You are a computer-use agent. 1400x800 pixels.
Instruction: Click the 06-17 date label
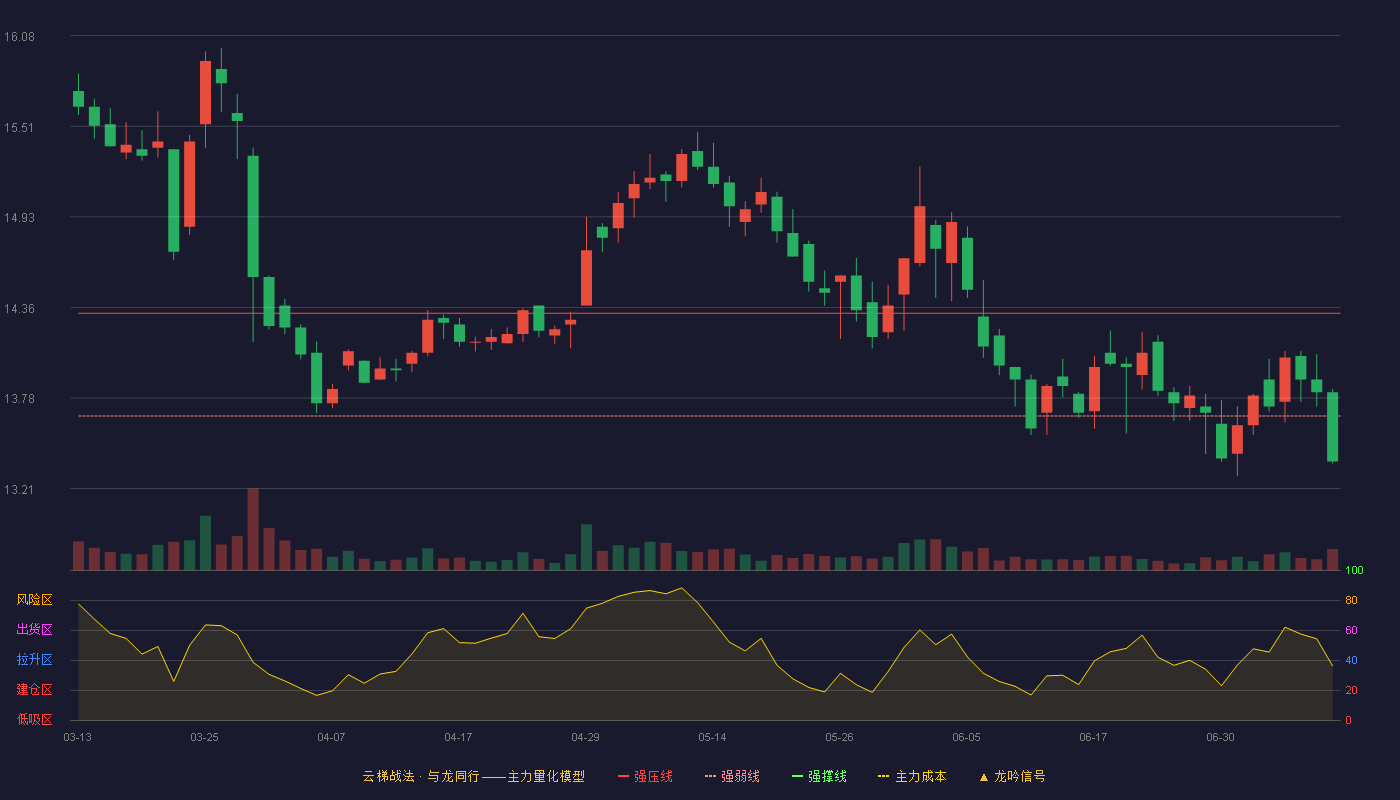[1093, 737]
